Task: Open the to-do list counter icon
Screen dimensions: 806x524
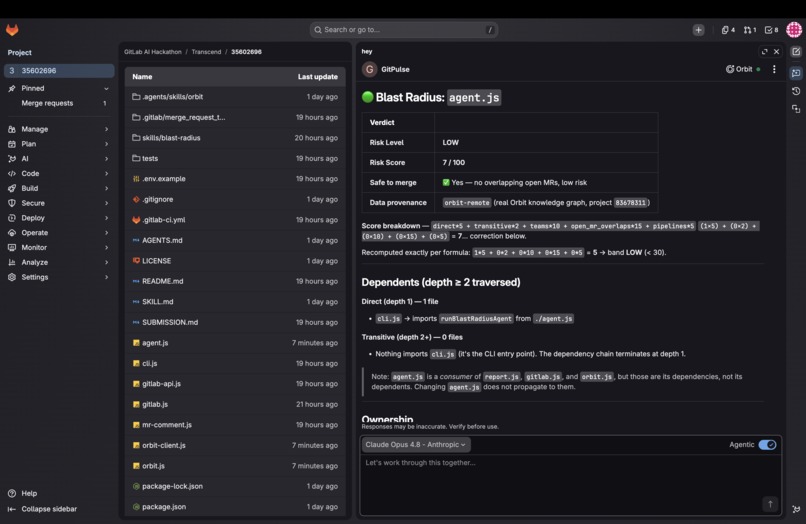Action: [x=771, y=30]
